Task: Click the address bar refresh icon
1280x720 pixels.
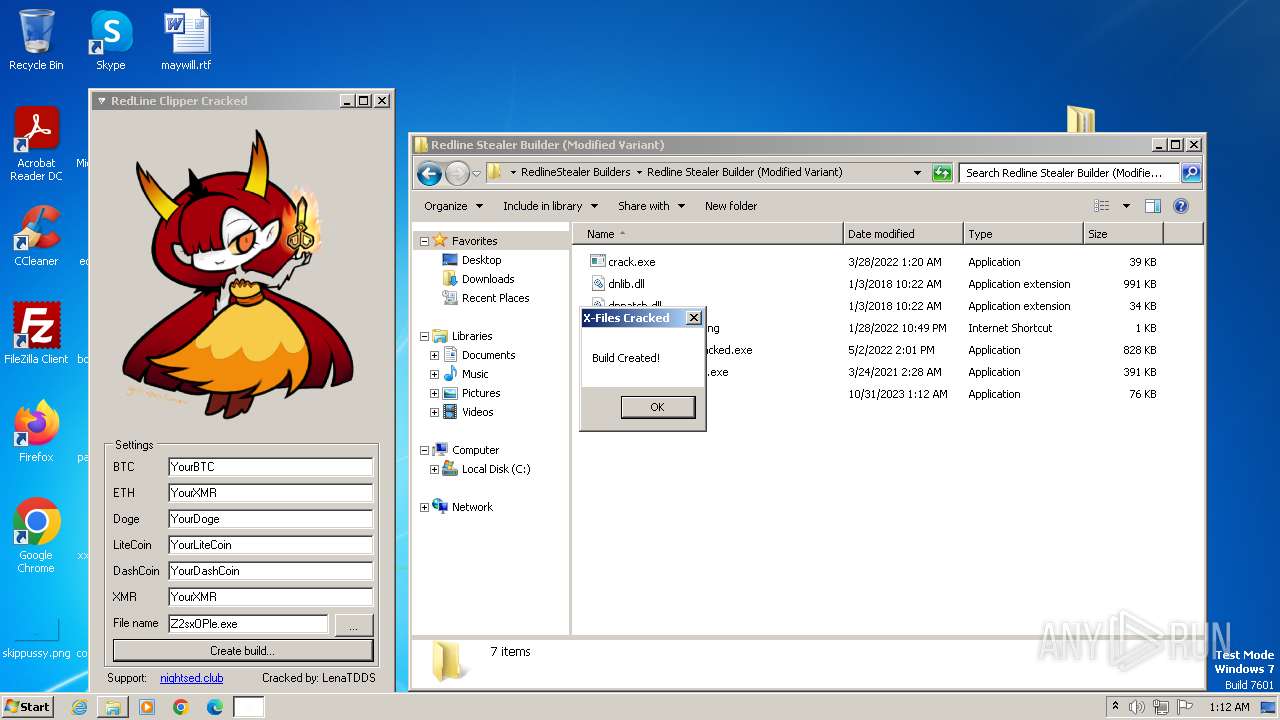Action: 942,173
